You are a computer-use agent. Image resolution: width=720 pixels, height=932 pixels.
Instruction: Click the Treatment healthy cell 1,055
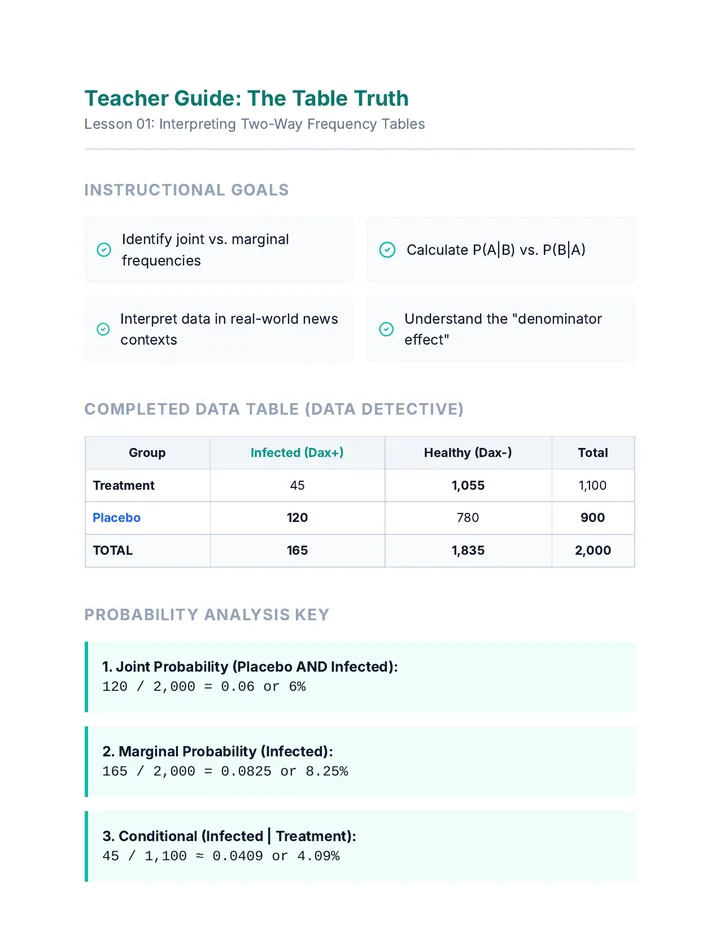pos(468,486)
